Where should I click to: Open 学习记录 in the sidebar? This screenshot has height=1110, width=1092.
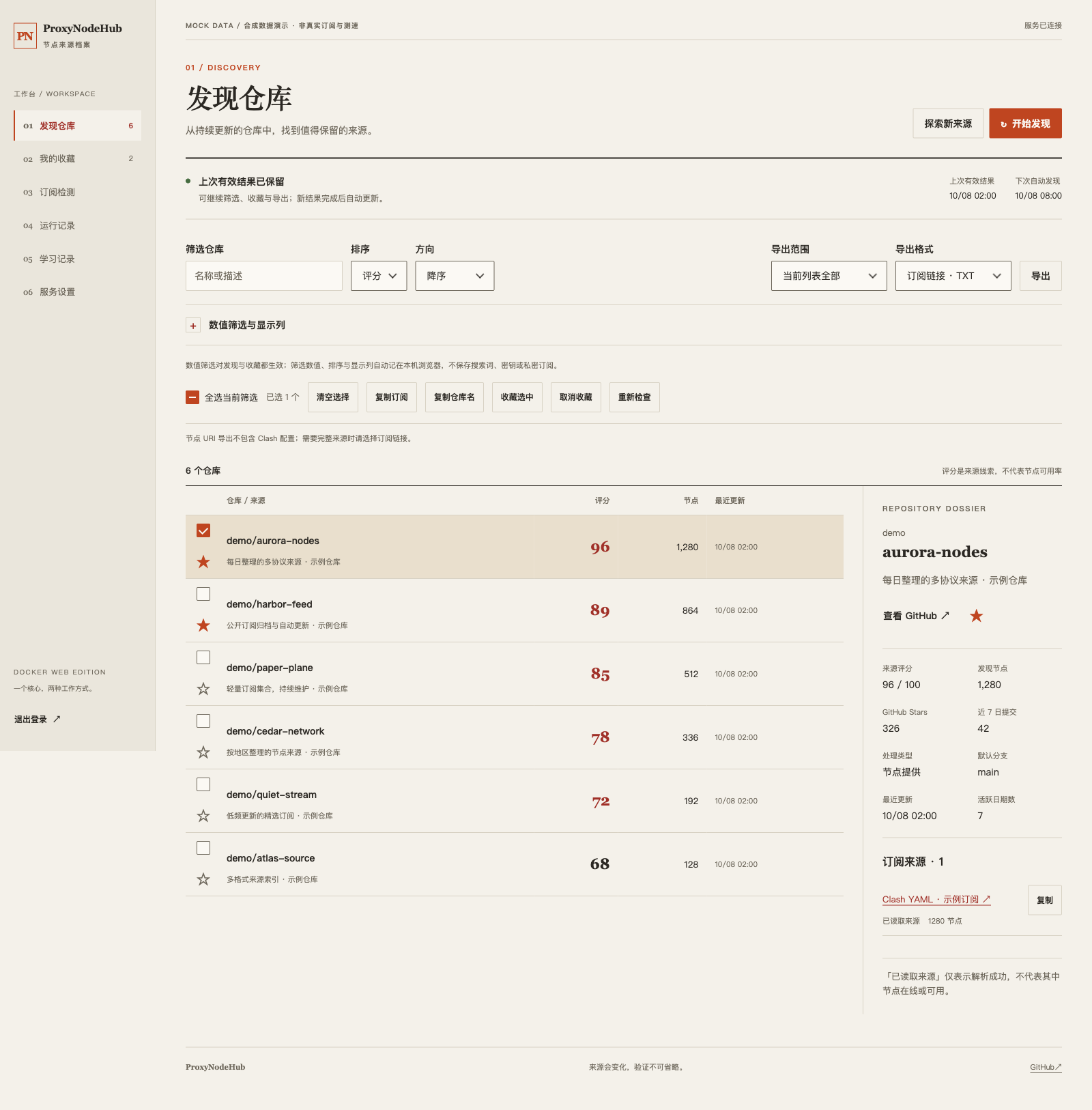tap(78, 259)
